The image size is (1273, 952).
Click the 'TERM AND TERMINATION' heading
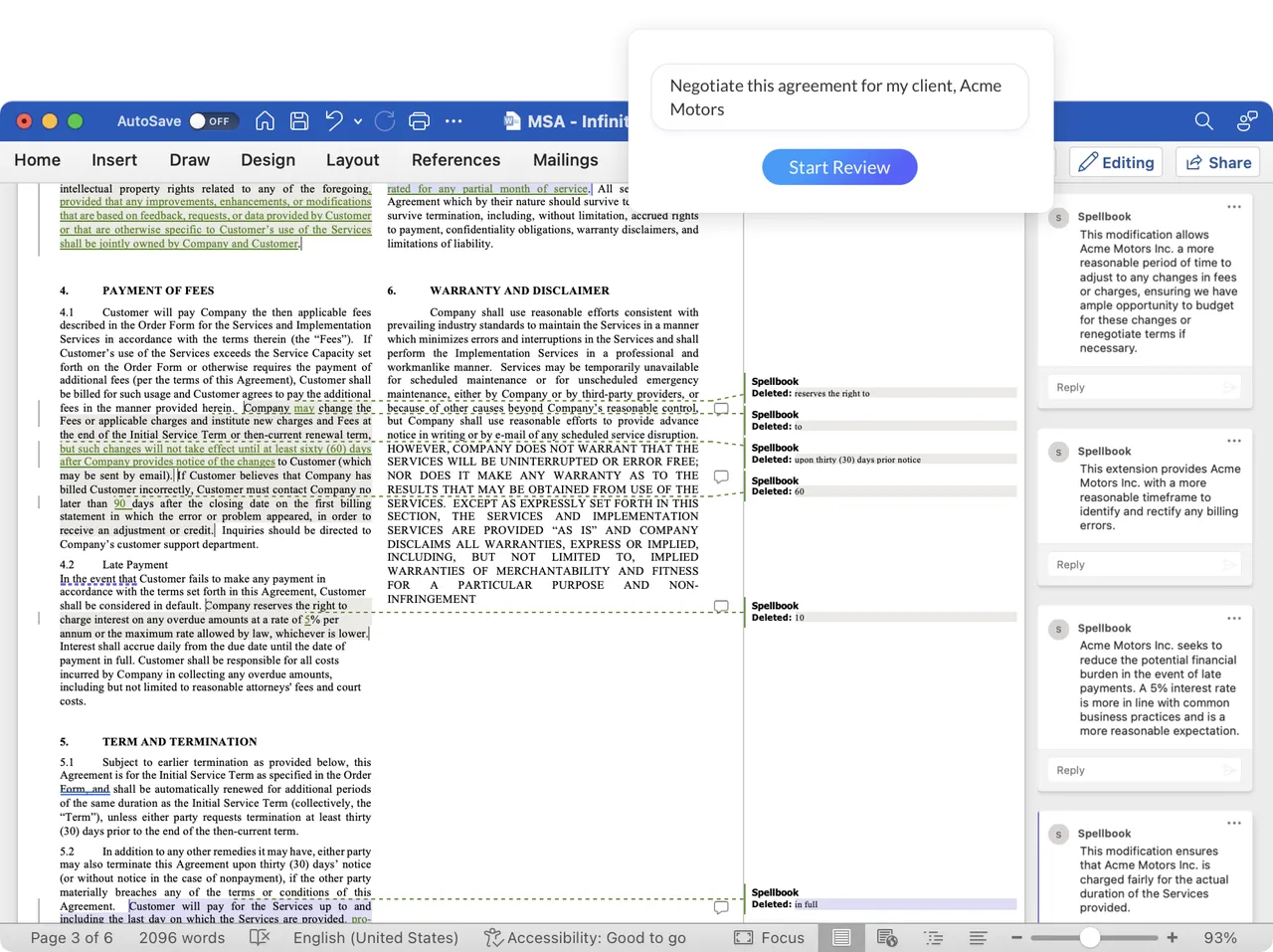179,742
